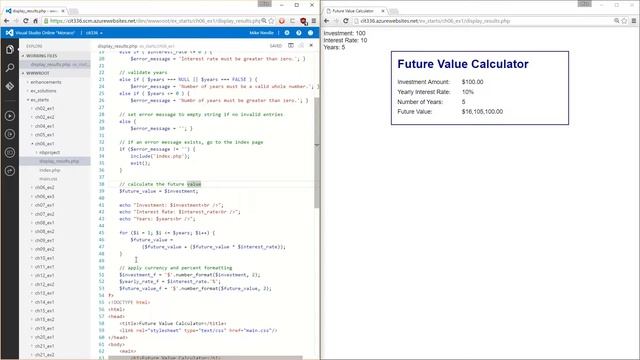Click the Future Value Calculator heading
The width and height of the screenshot is (640, 360).
[x=463, y=64]
